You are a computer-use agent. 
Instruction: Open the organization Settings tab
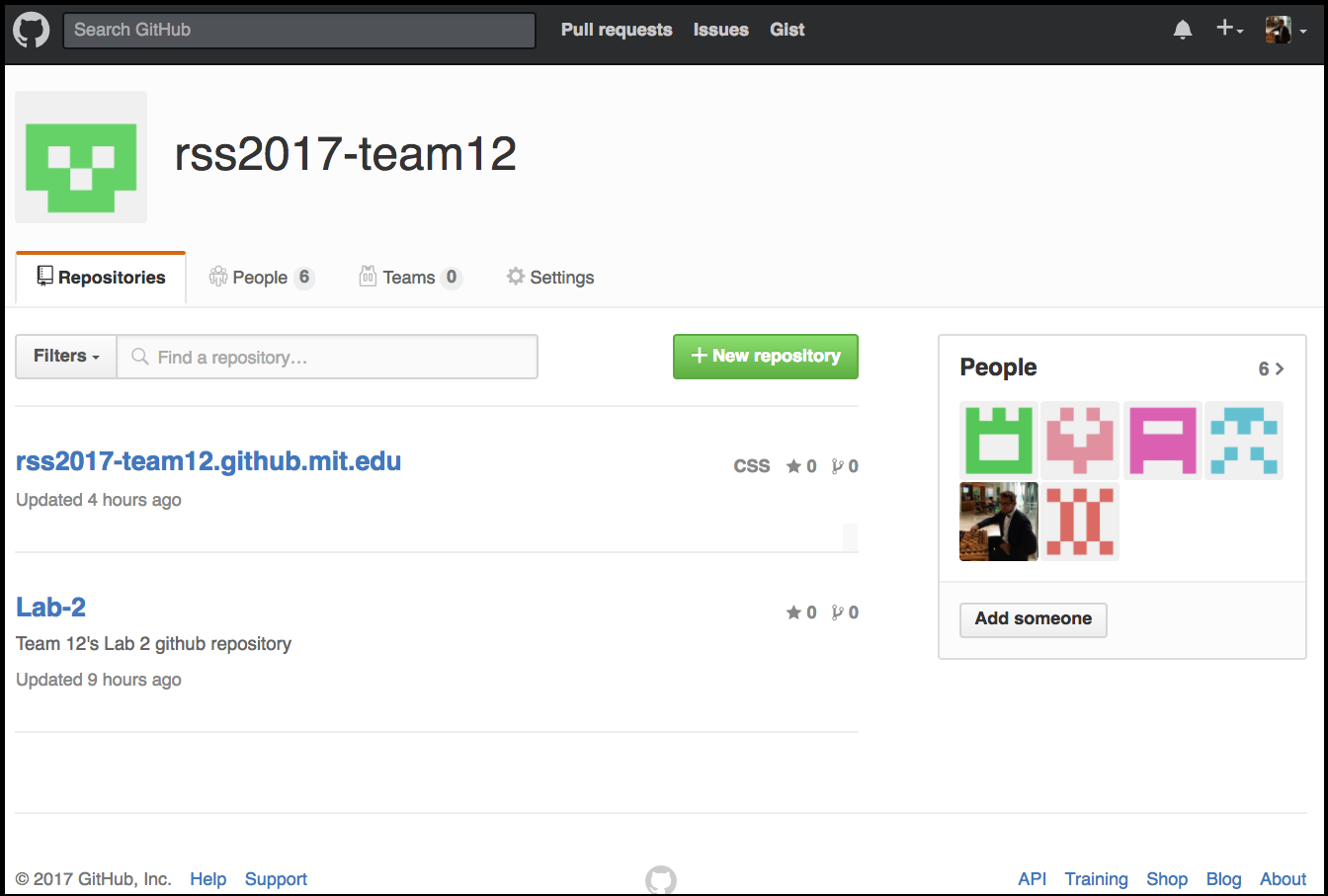pyautogui.click(x=550, y=278)
